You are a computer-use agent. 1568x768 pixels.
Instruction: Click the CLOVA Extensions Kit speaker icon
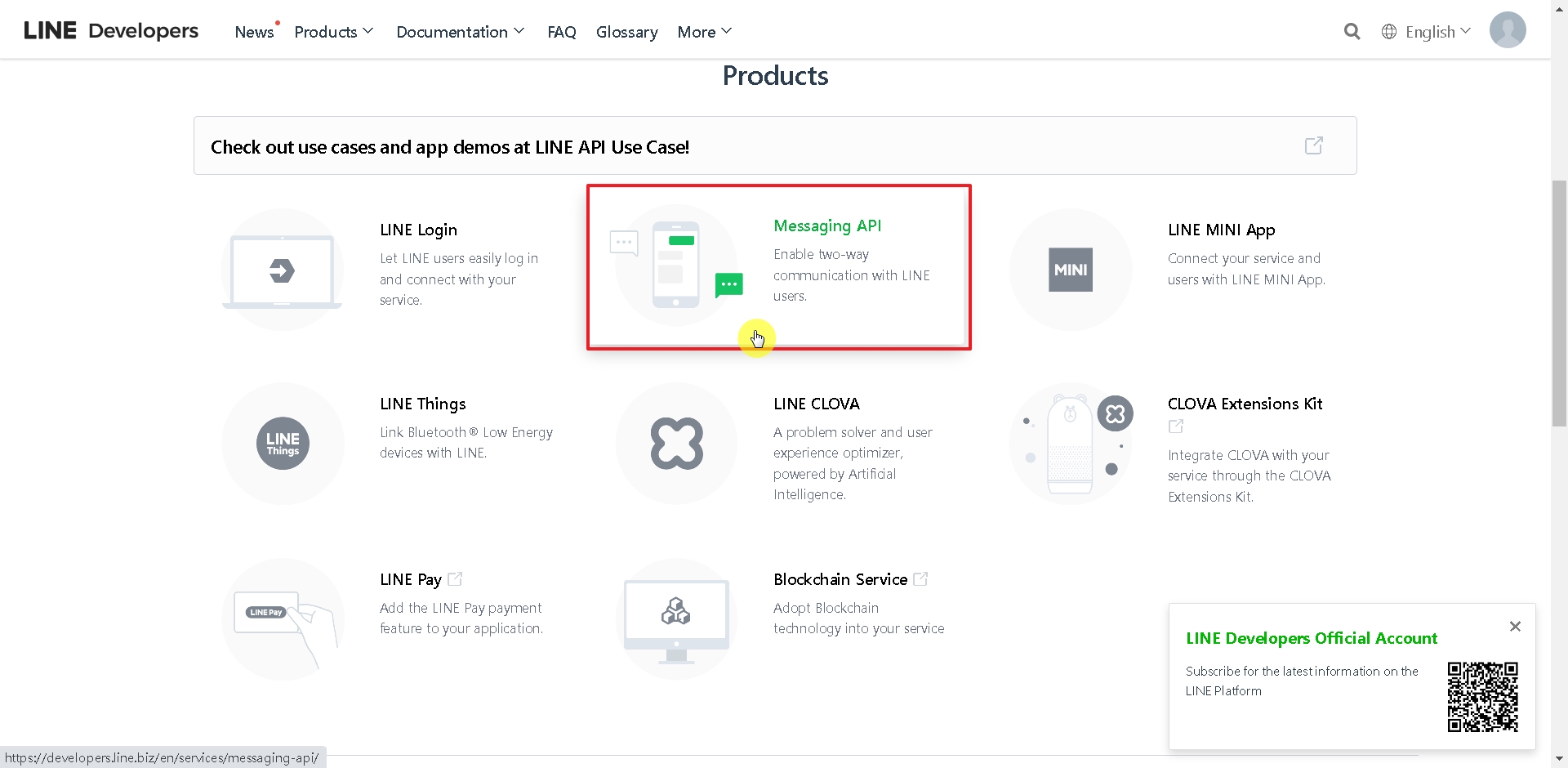coord(1071,444)
